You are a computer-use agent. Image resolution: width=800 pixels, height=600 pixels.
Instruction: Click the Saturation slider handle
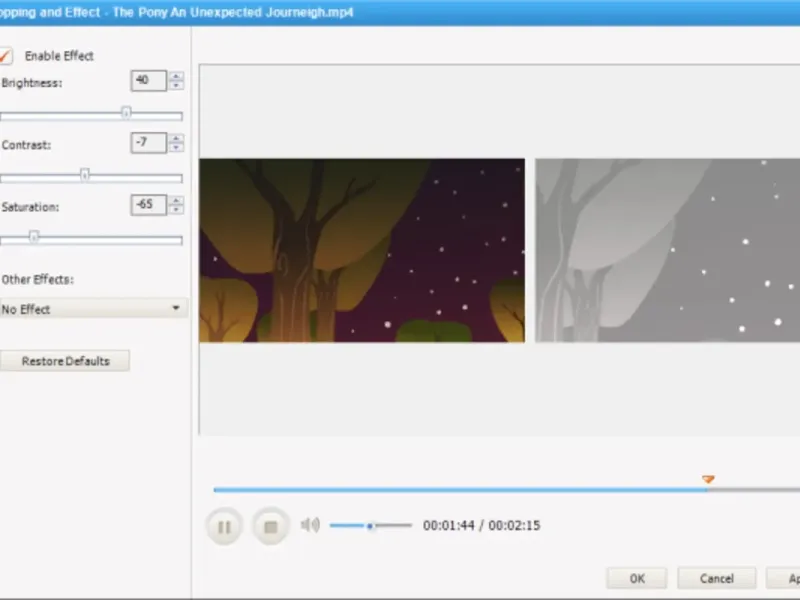(34, 237)
